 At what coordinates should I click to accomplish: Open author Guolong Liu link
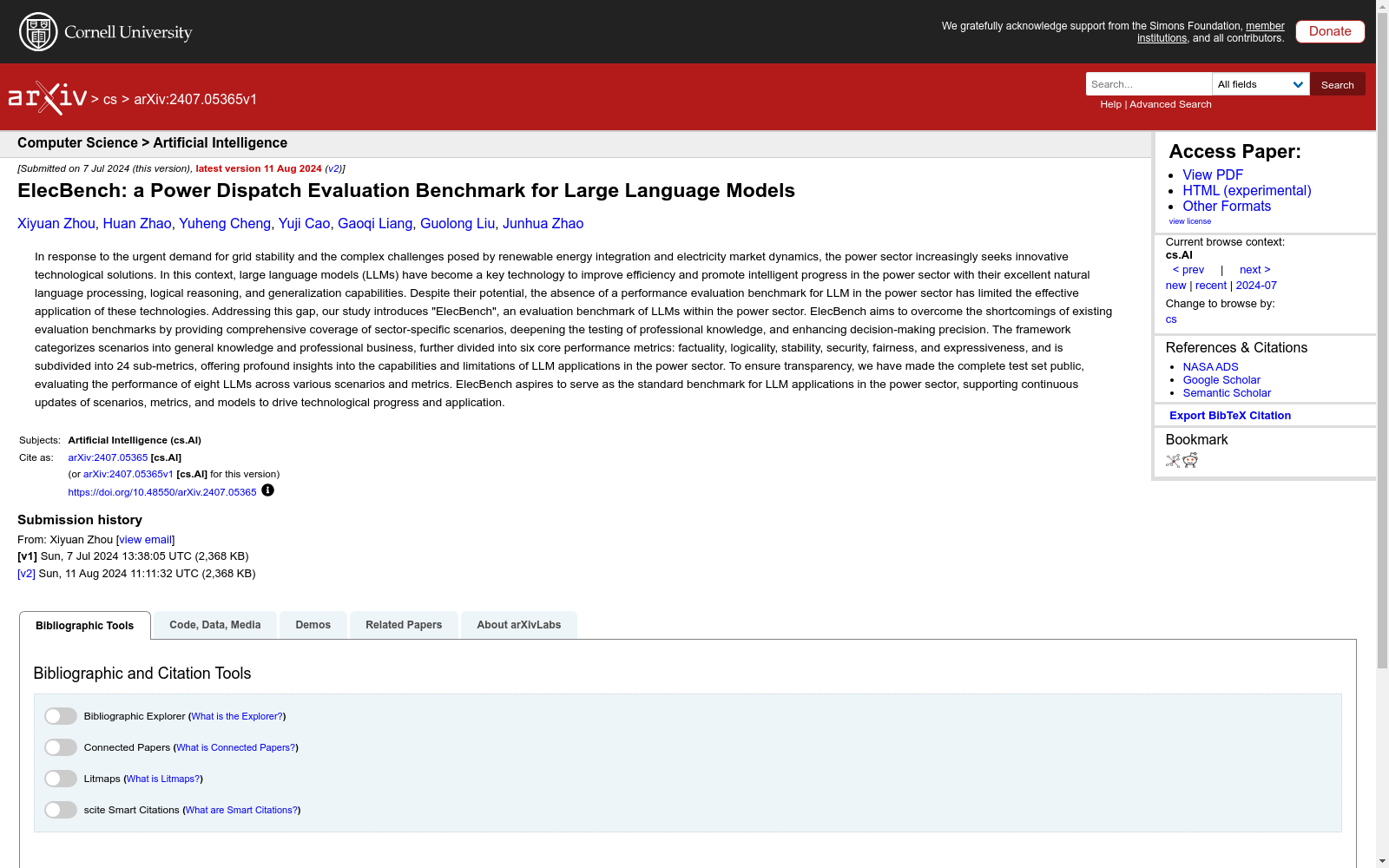click(x=458, y=224)
